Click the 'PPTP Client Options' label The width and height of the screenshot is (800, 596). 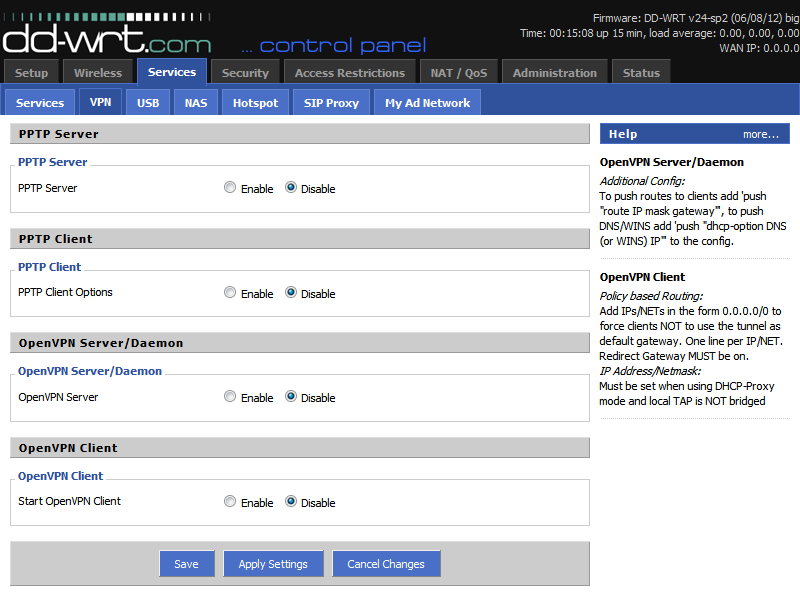[x=65, y=292]
